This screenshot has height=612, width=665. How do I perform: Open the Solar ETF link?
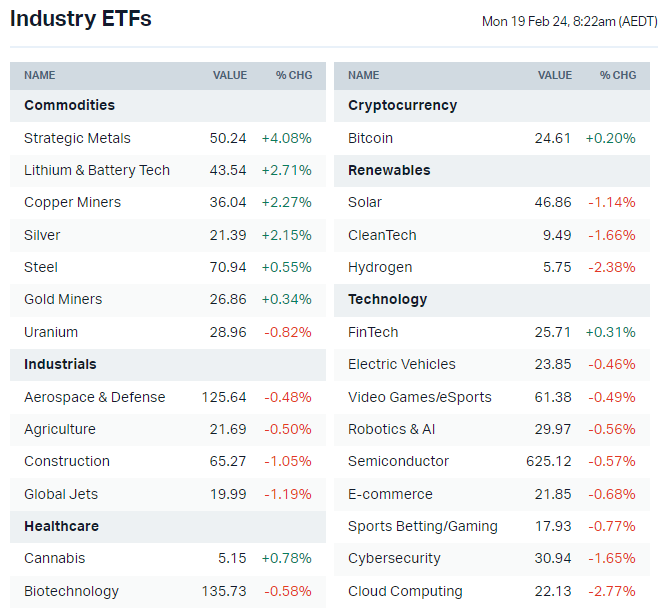tap(365, 202)
